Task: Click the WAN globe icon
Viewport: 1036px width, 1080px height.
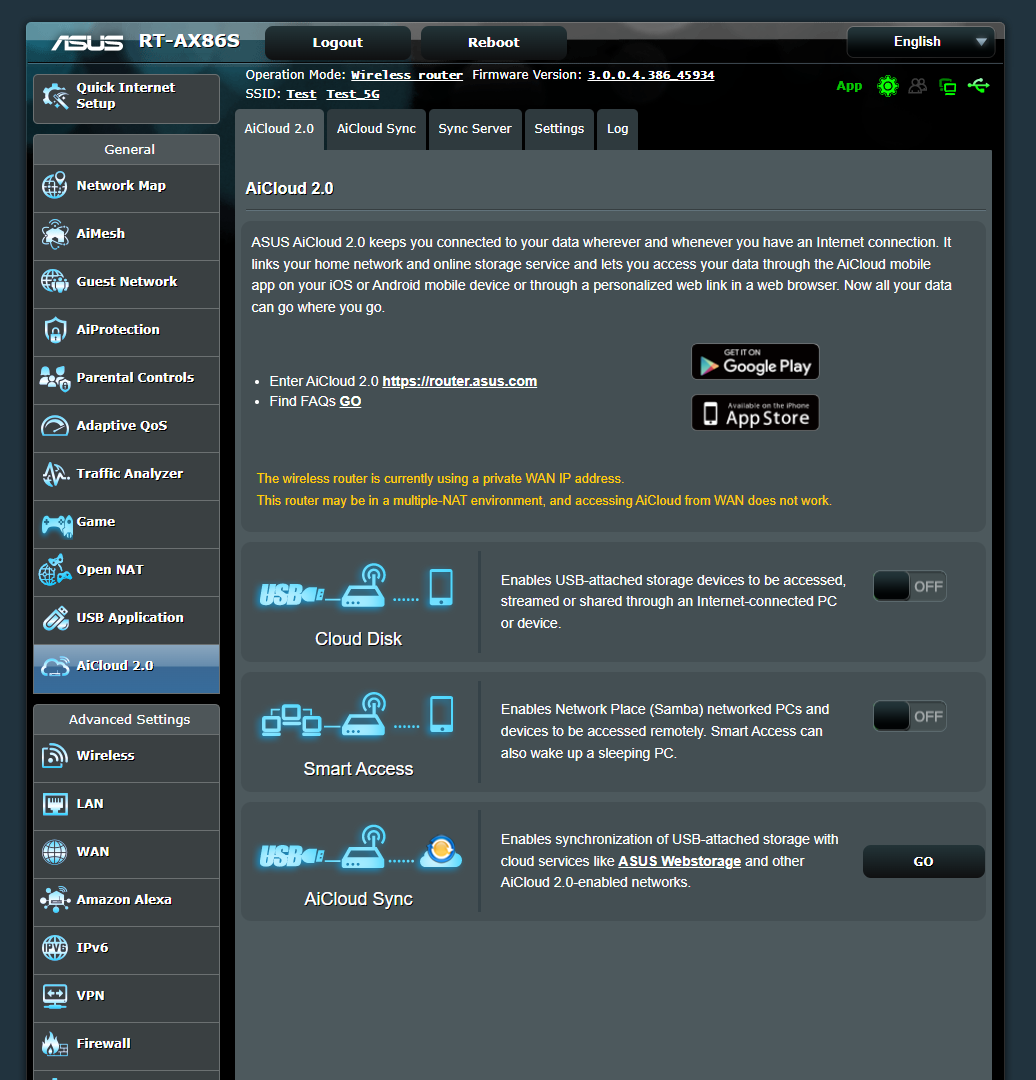Action: pos(54,852)
